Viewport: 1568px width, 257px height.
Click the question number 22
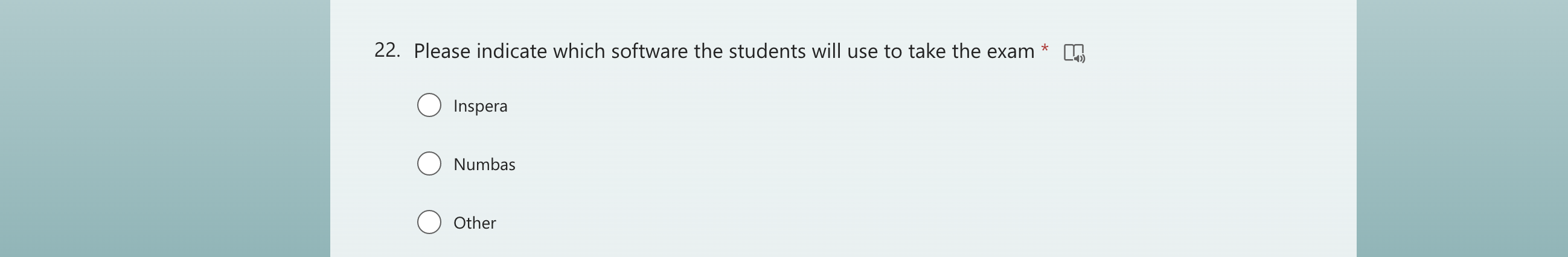click(386, 51)
